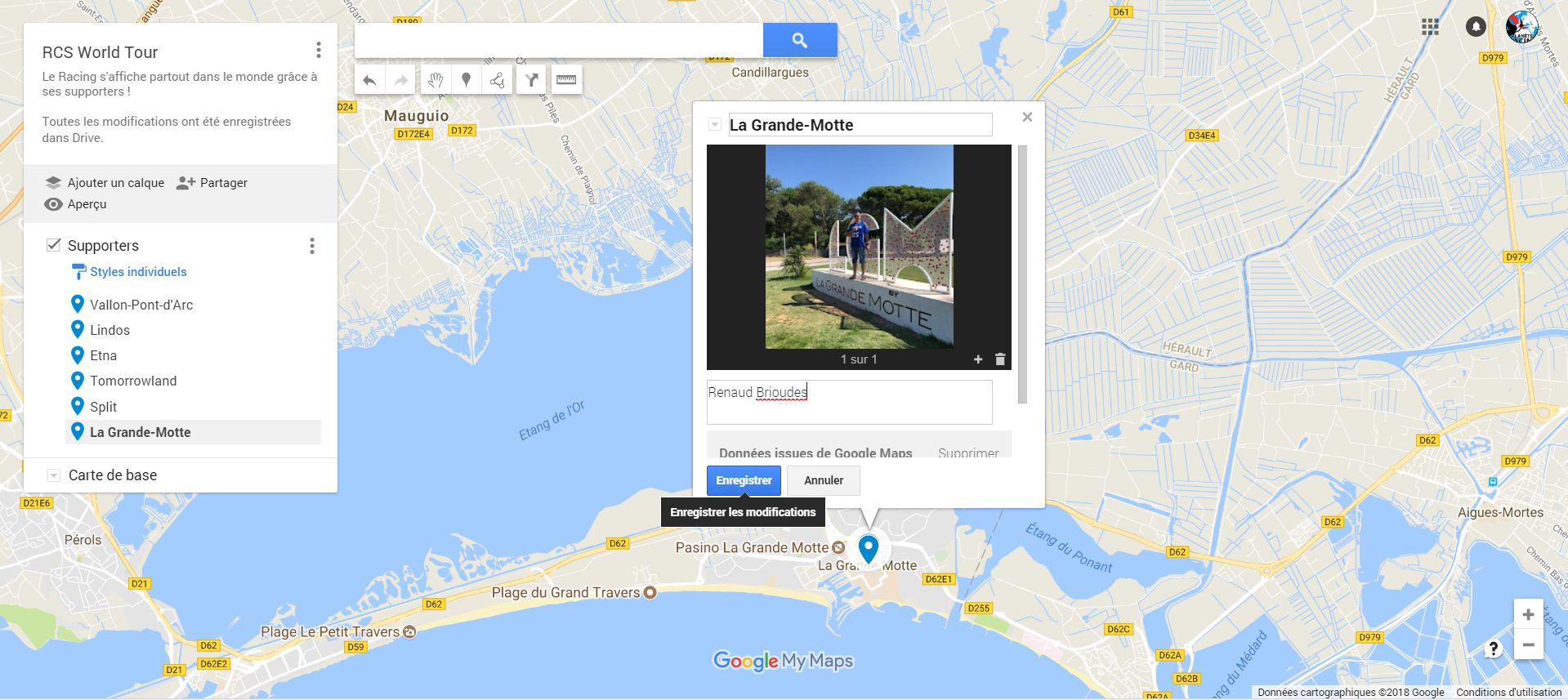
Task: Select the draw line tool
Action: click(497, 80)
